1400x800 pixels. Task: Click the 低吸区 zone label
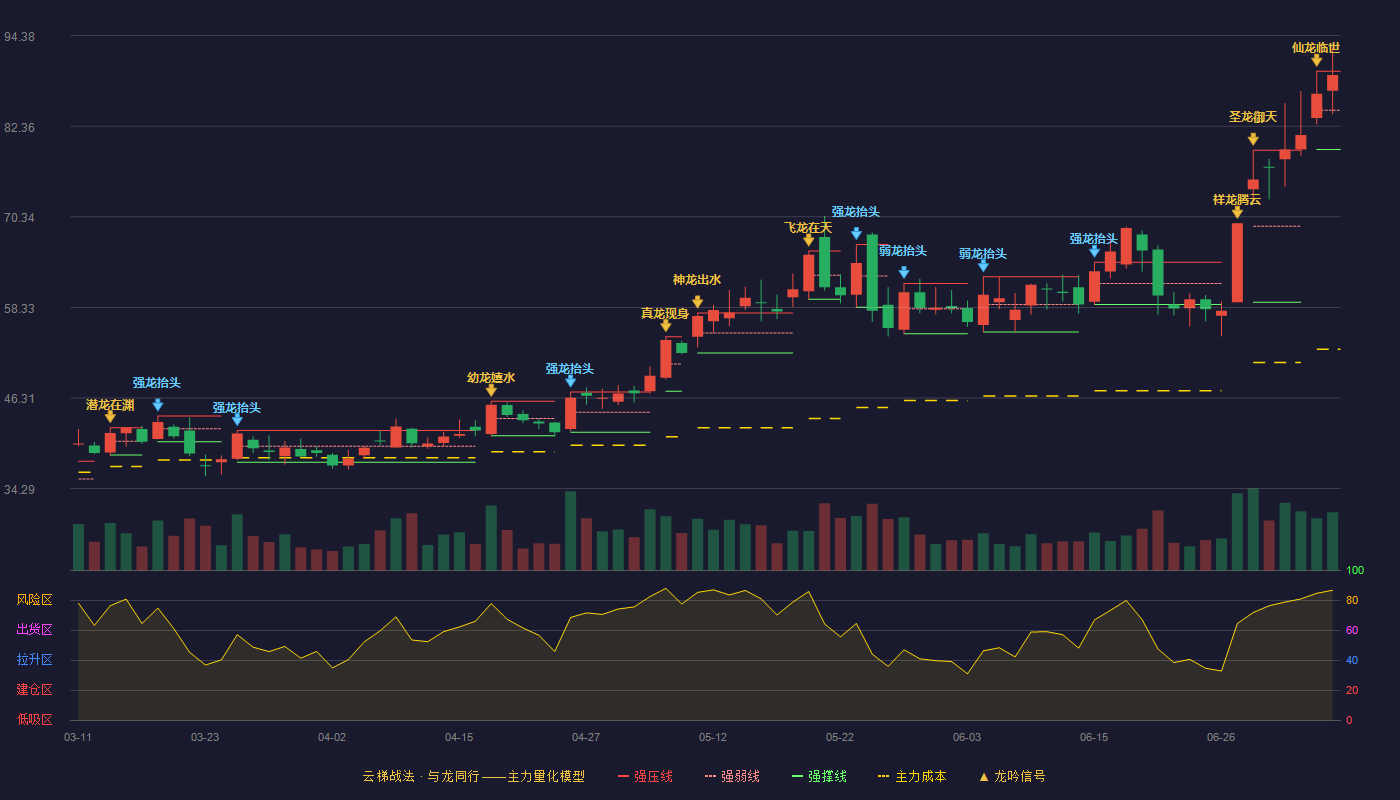click(x=34, y=719)
